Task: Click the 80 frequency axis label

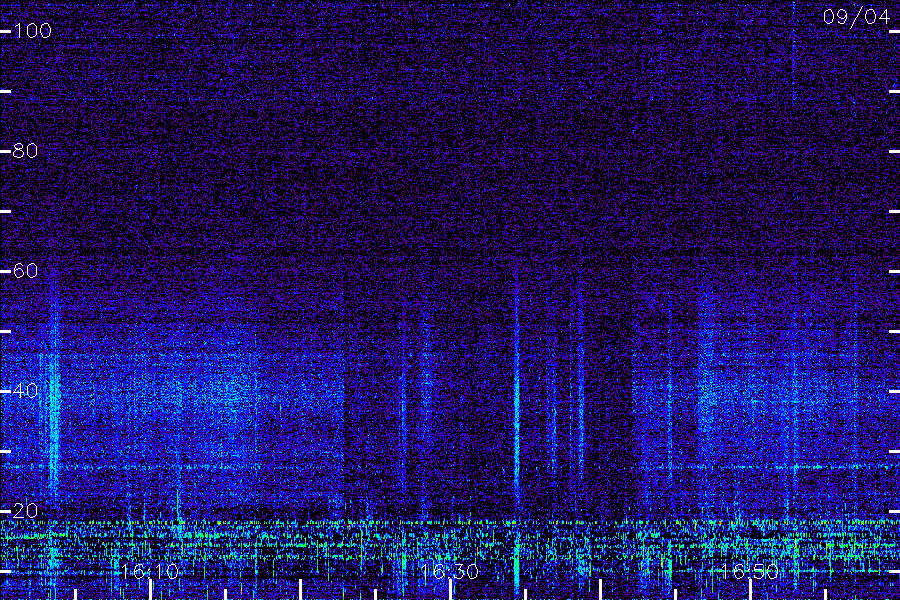Action: [x=25, y=150]
